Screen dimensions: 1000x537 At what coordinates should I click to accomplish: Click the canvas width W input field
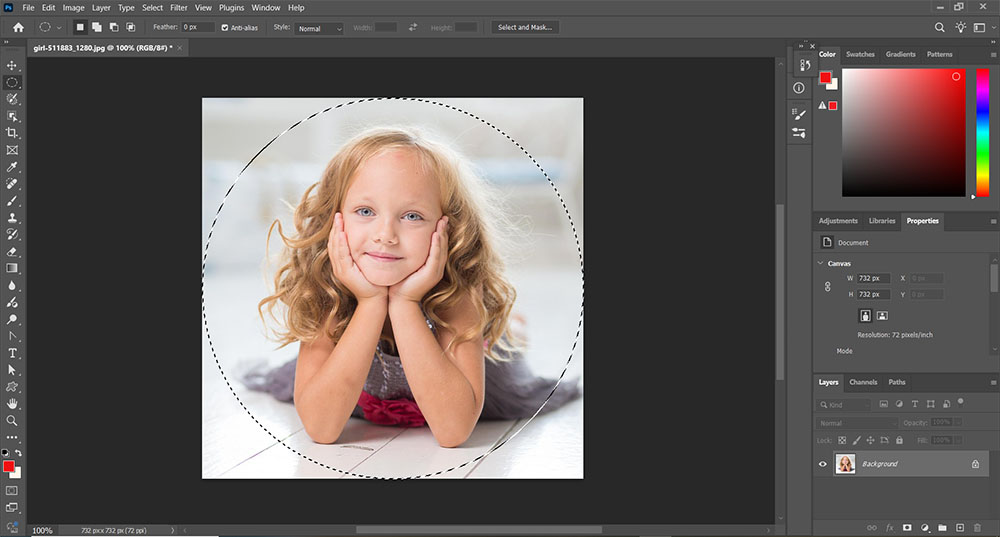872,278
